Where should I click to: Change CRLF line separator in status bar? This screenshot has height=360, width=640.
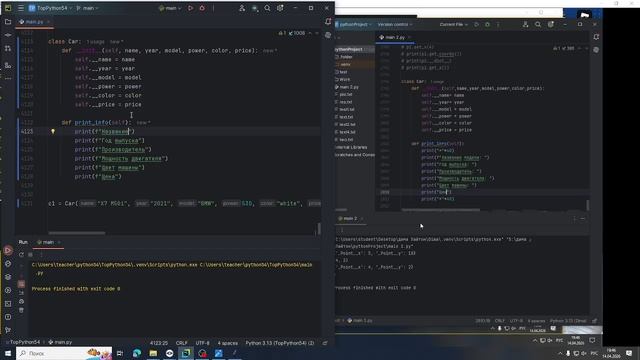pyautogui.click(x=182, y=343)
